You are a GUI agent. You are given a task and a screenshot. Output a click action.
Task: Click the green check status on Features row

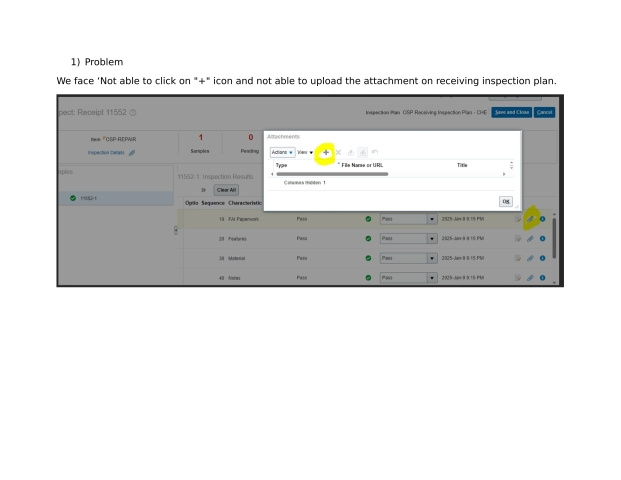(368, 239)
